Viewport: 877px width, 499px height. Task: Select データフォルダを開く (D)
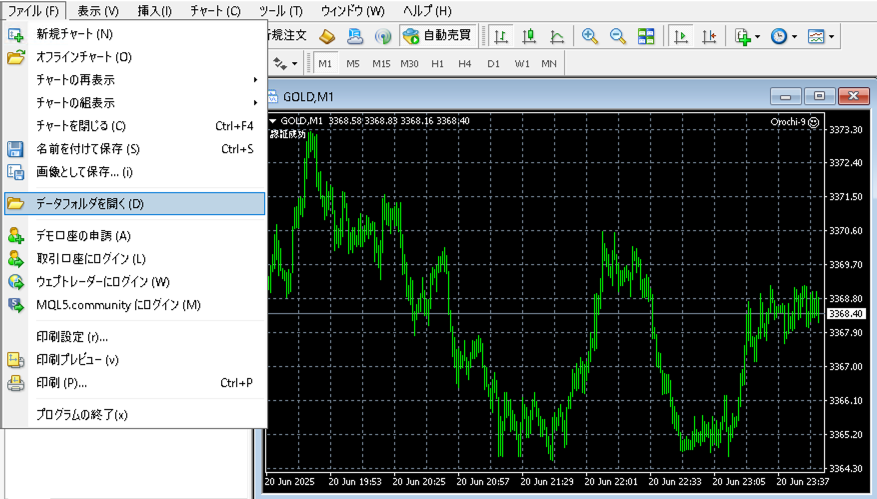point(134,204)
